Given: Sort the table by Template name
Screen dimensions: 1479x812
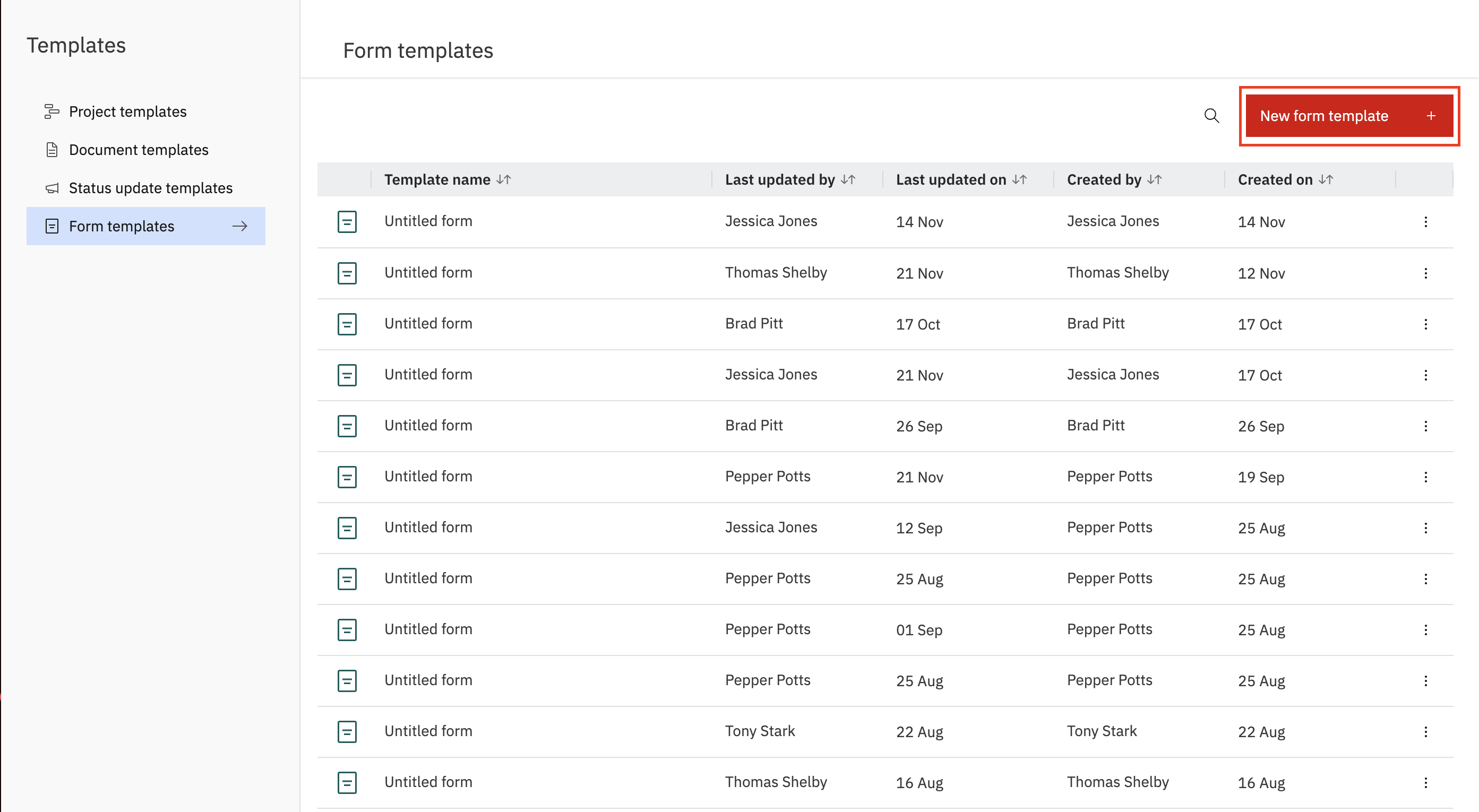Looking at the screenshot, I should [x=504, y=179].
